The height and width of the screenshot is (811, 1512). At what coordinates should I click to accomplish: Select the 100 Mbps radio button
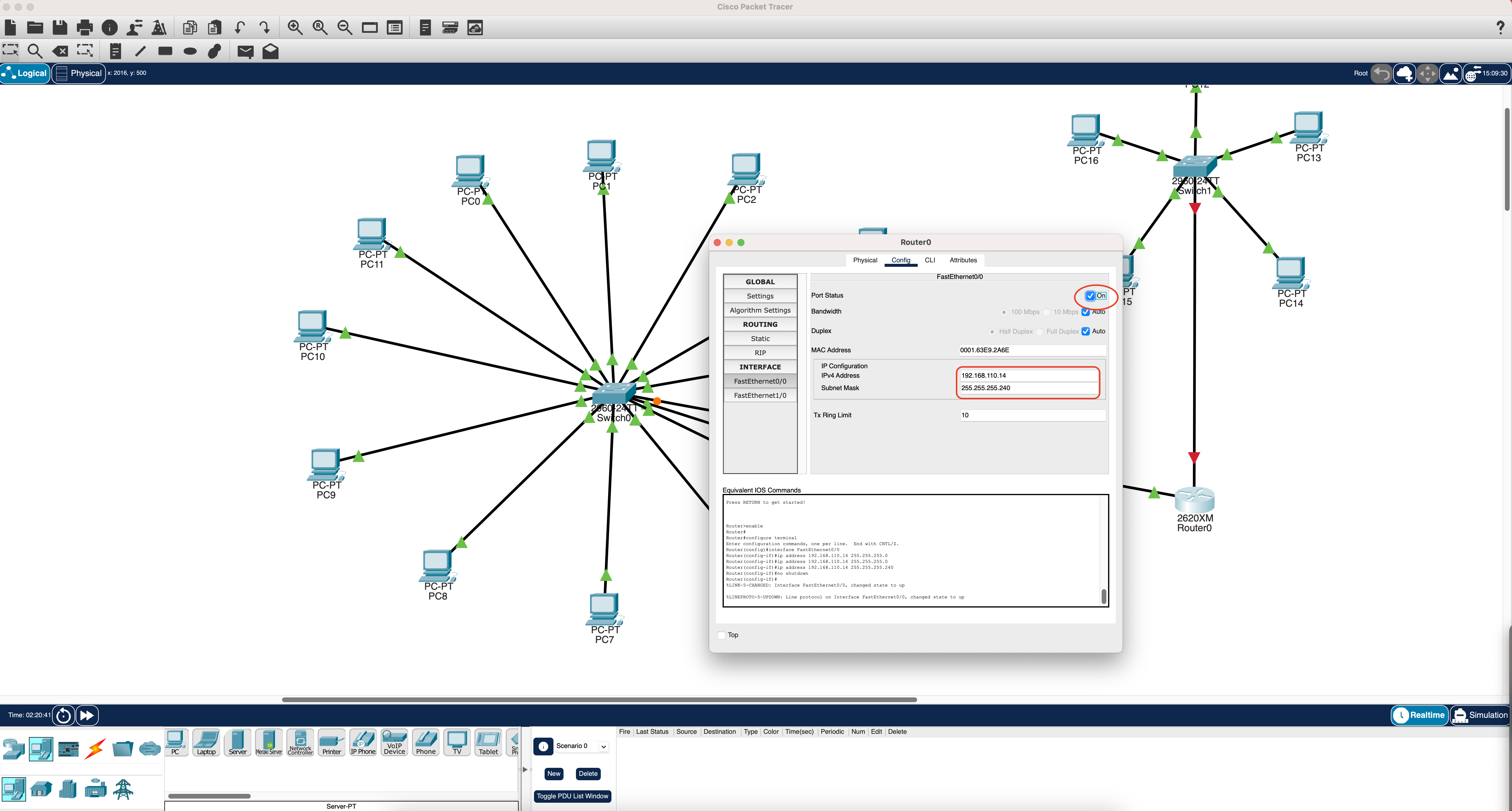[x=1004, y=312]
